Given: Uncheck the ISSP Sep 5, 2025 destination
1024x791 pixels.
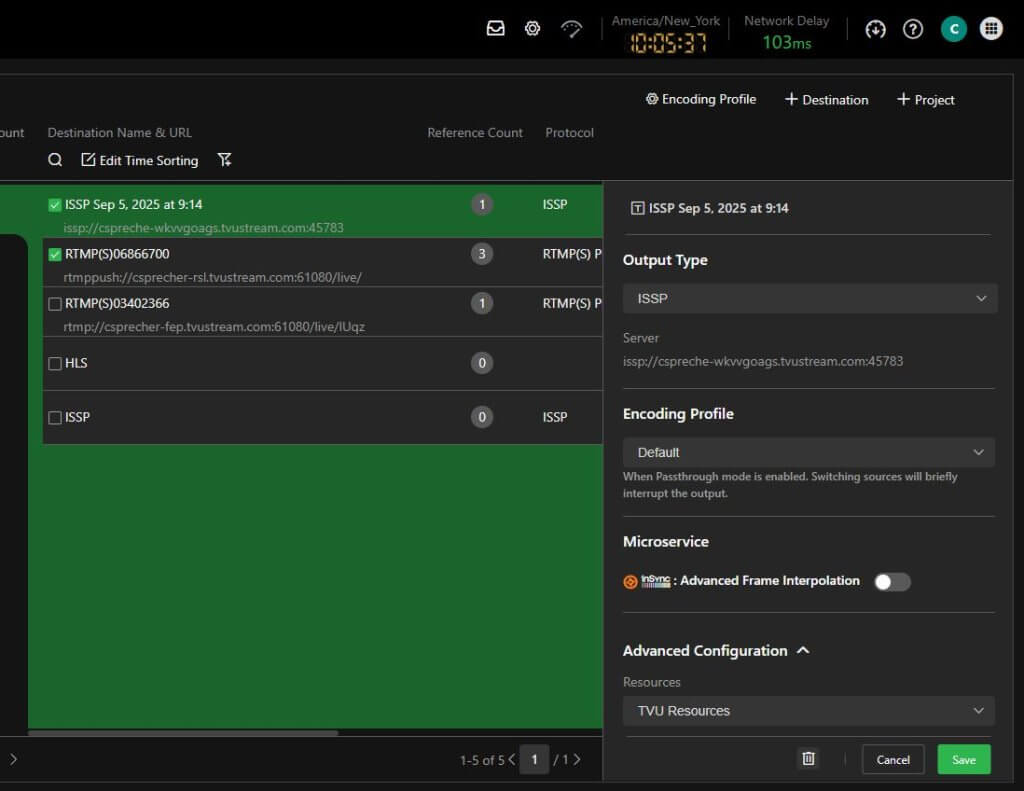Looking at the screenshot, I should click(55, 205).
